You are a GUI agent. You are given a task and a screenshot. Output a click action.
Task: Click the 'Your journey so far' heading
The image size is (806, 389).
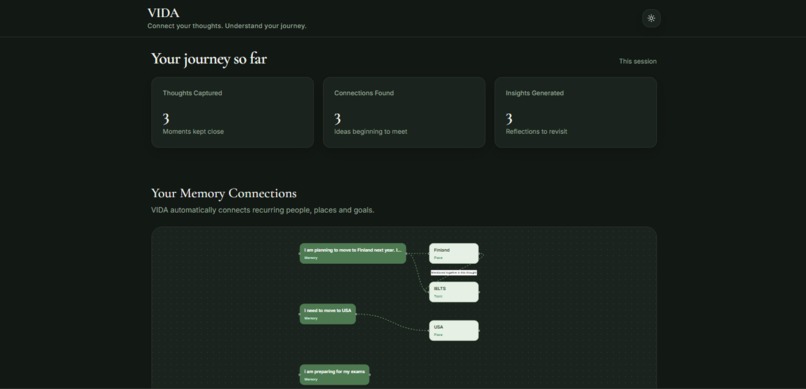tap(209, 59)
